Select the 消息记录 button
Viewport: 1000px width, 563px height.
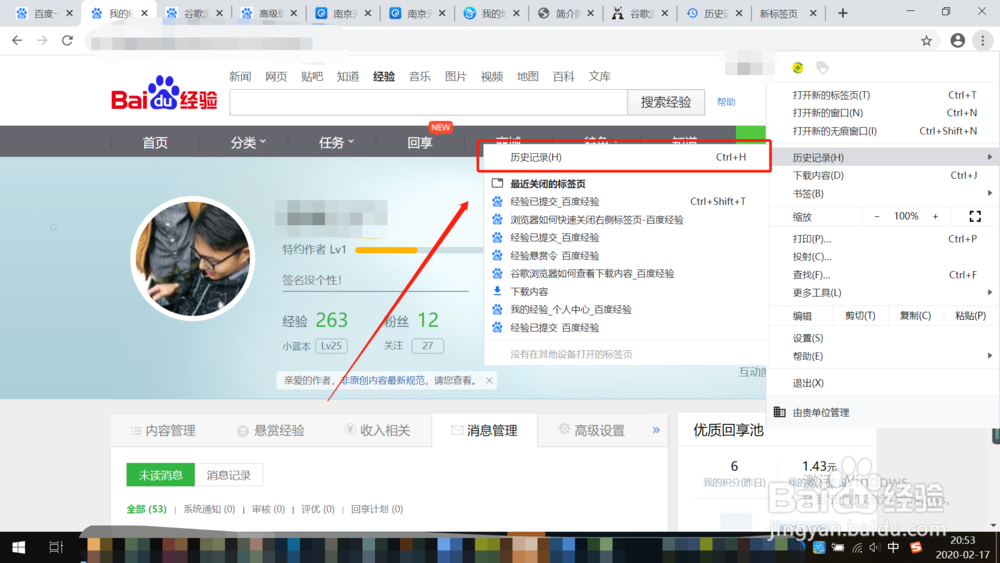click(228, 475)
